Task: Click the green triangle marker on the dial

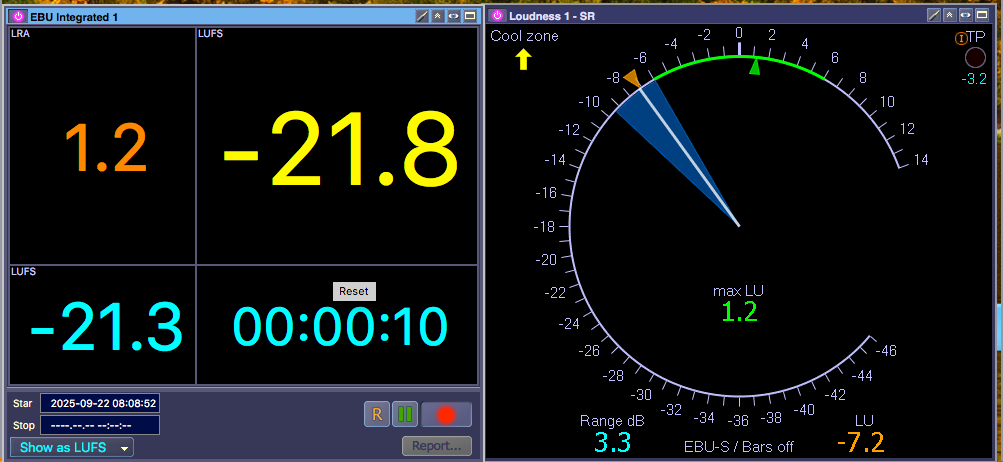Action: coord(755,67)
